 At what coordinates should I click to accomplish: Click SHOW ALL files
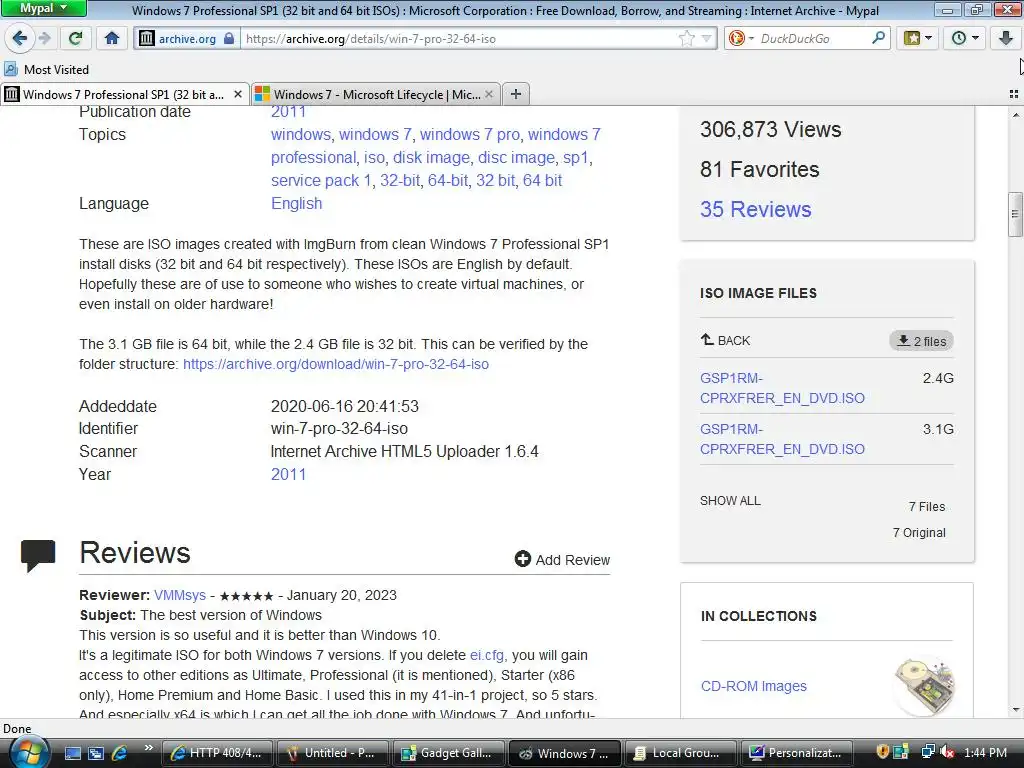click(x=730, y=501)
